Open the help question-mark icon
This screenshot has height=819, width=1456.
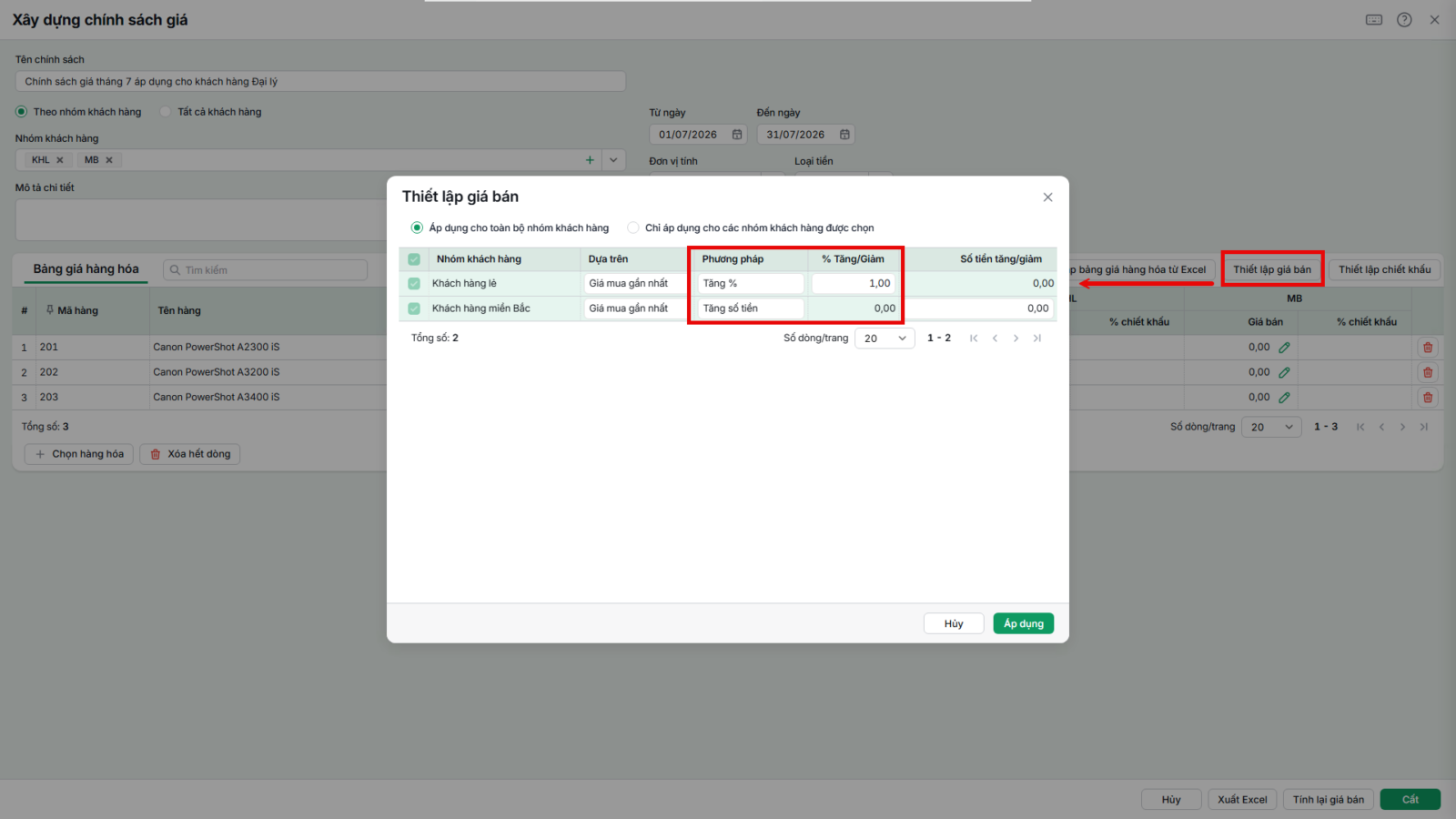tap(1404, 20)
